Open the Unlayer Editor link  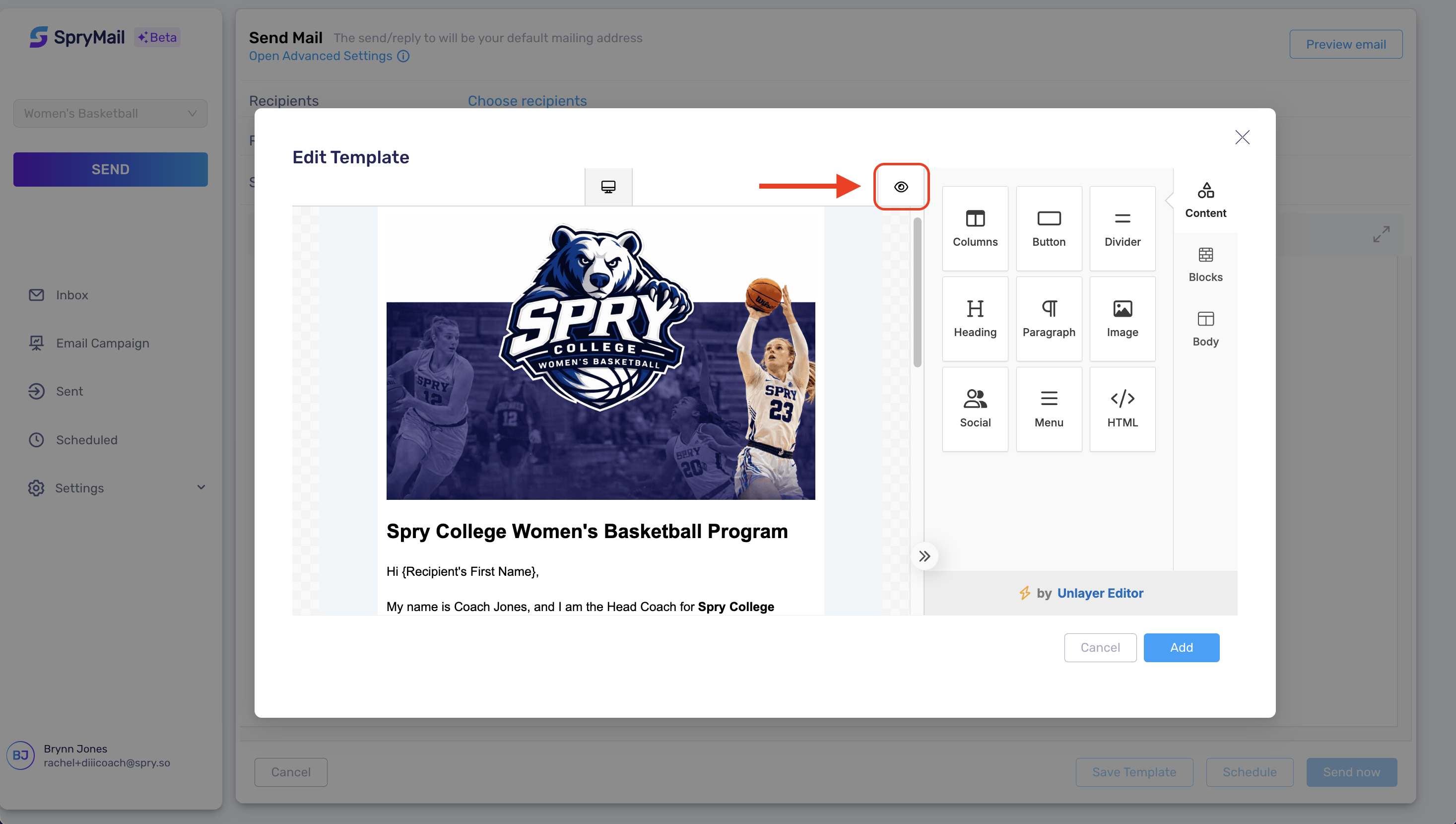(1100, 593)
